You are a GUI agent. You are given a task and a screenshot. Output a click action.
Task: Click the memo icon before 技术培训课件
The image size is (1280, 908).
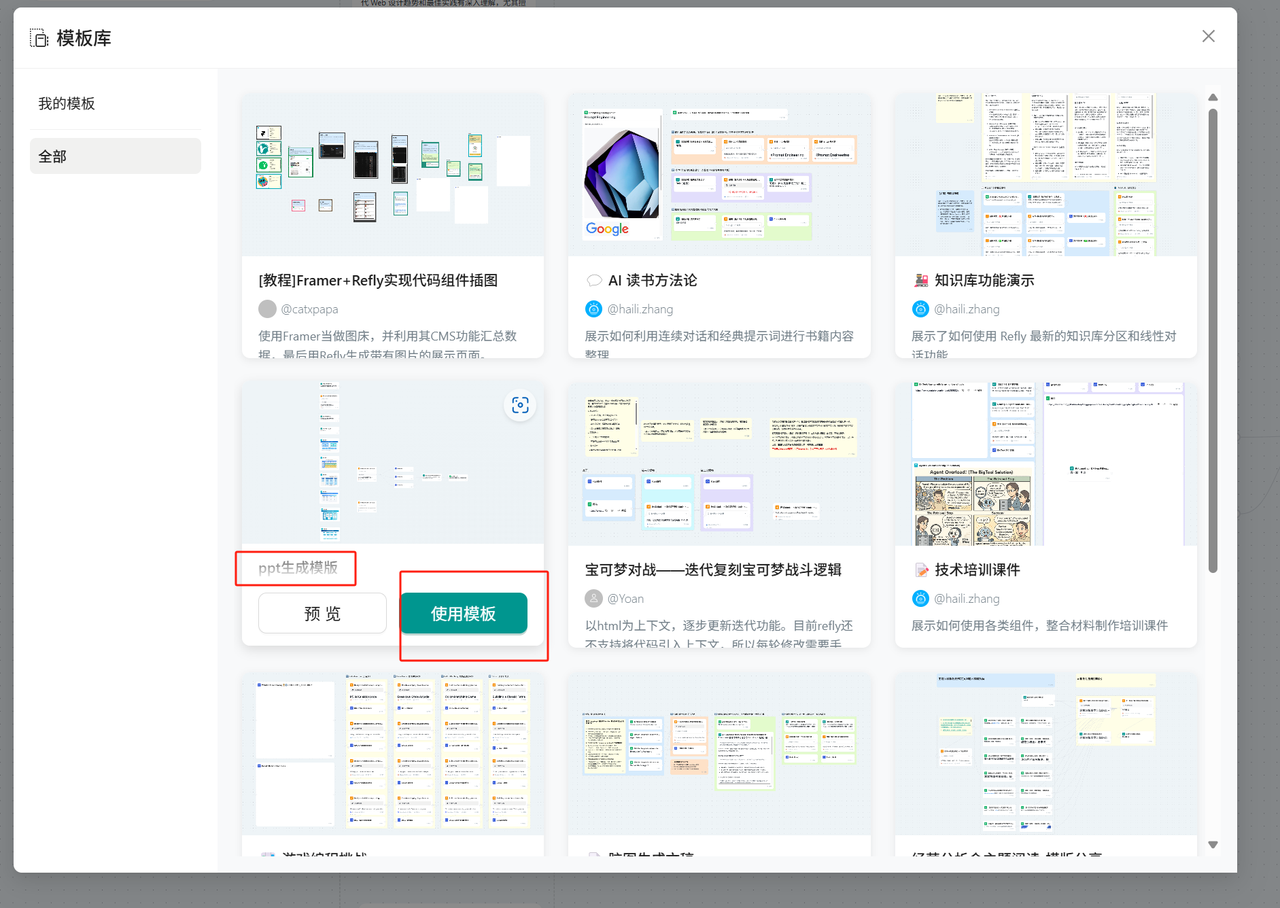pyautogui.click(x=921, y=570)
